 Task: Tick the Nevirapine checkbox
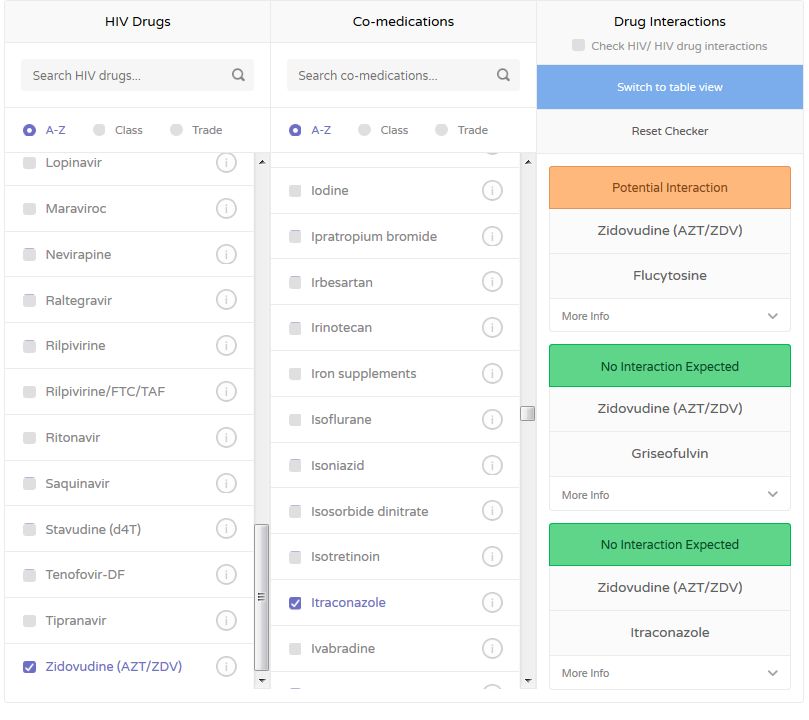[29, 254]
